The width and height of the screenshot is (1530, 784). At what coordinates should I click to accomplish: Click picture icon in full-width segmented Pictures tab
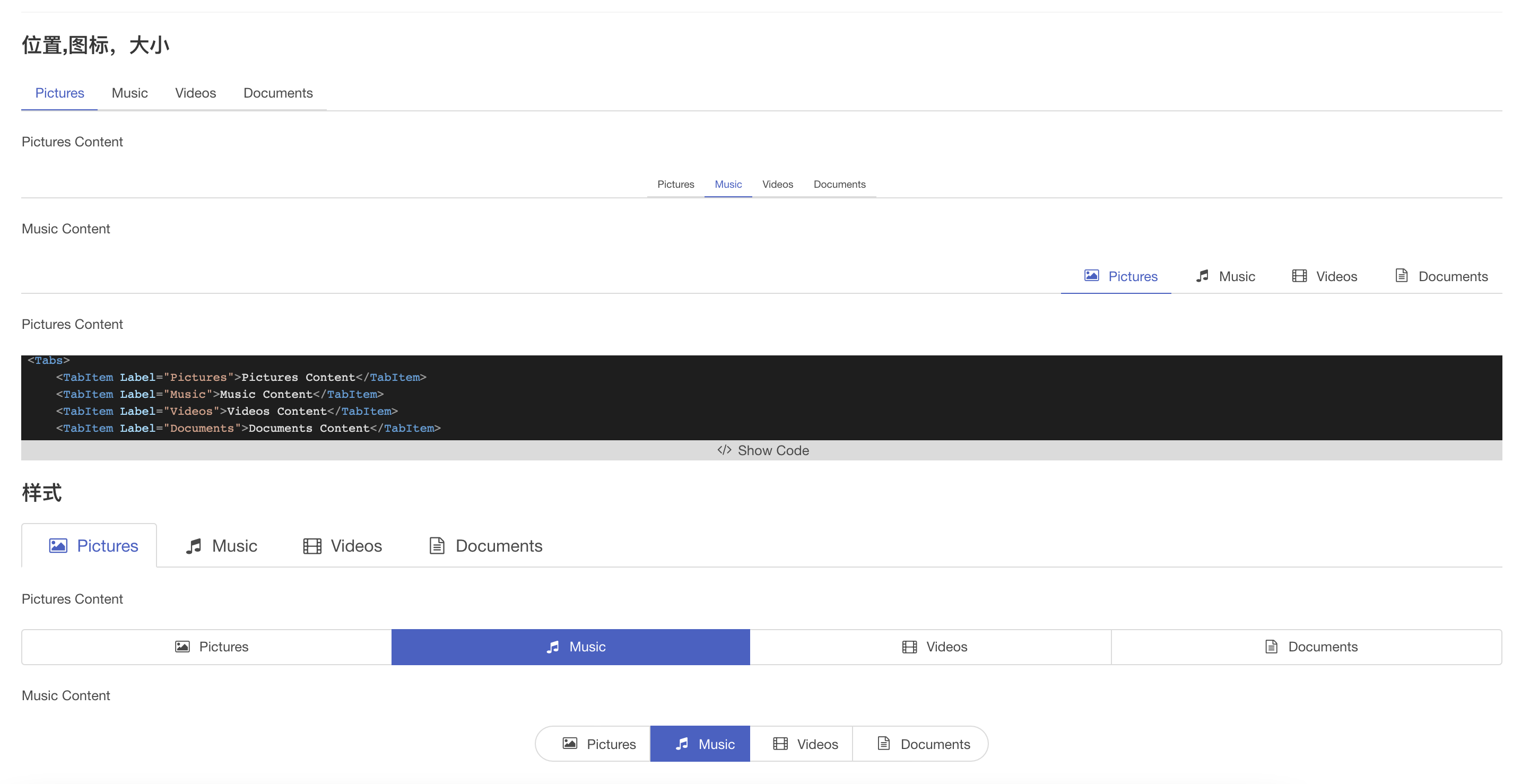182,646
